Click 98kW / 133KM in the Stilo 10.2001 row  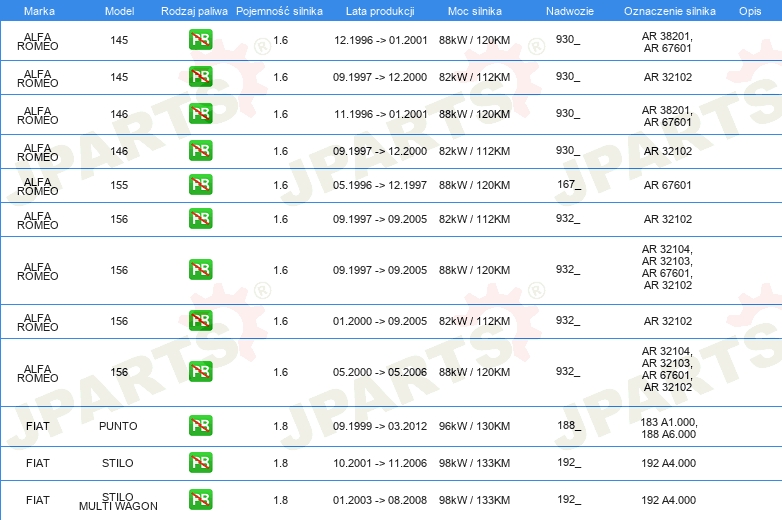tap(474, 463)
